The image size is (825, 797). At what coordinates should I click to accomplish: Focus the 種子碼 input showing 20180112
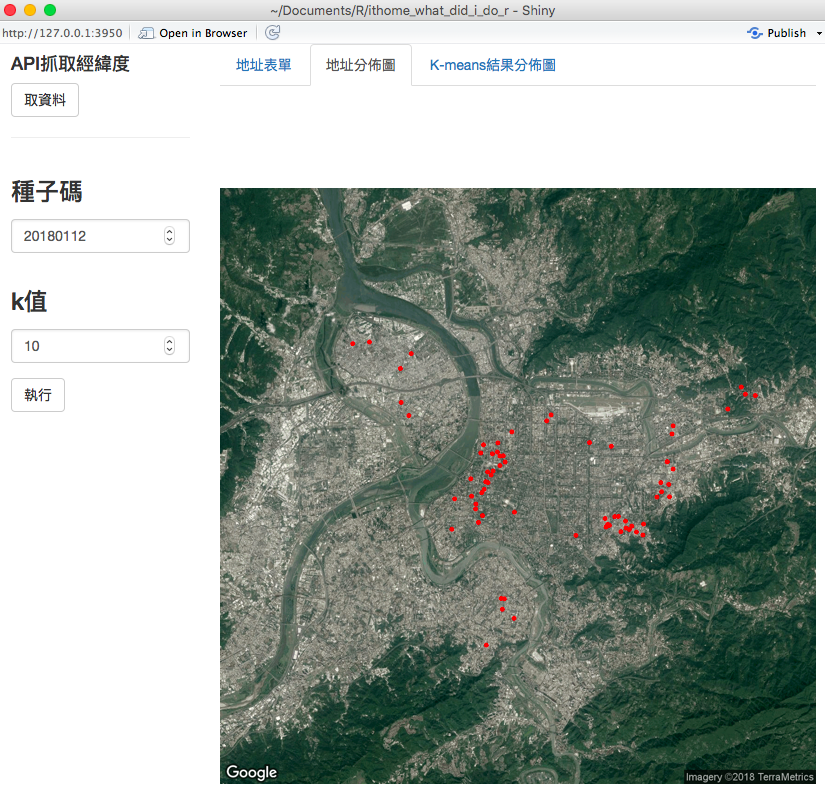(x=100, y=236)
